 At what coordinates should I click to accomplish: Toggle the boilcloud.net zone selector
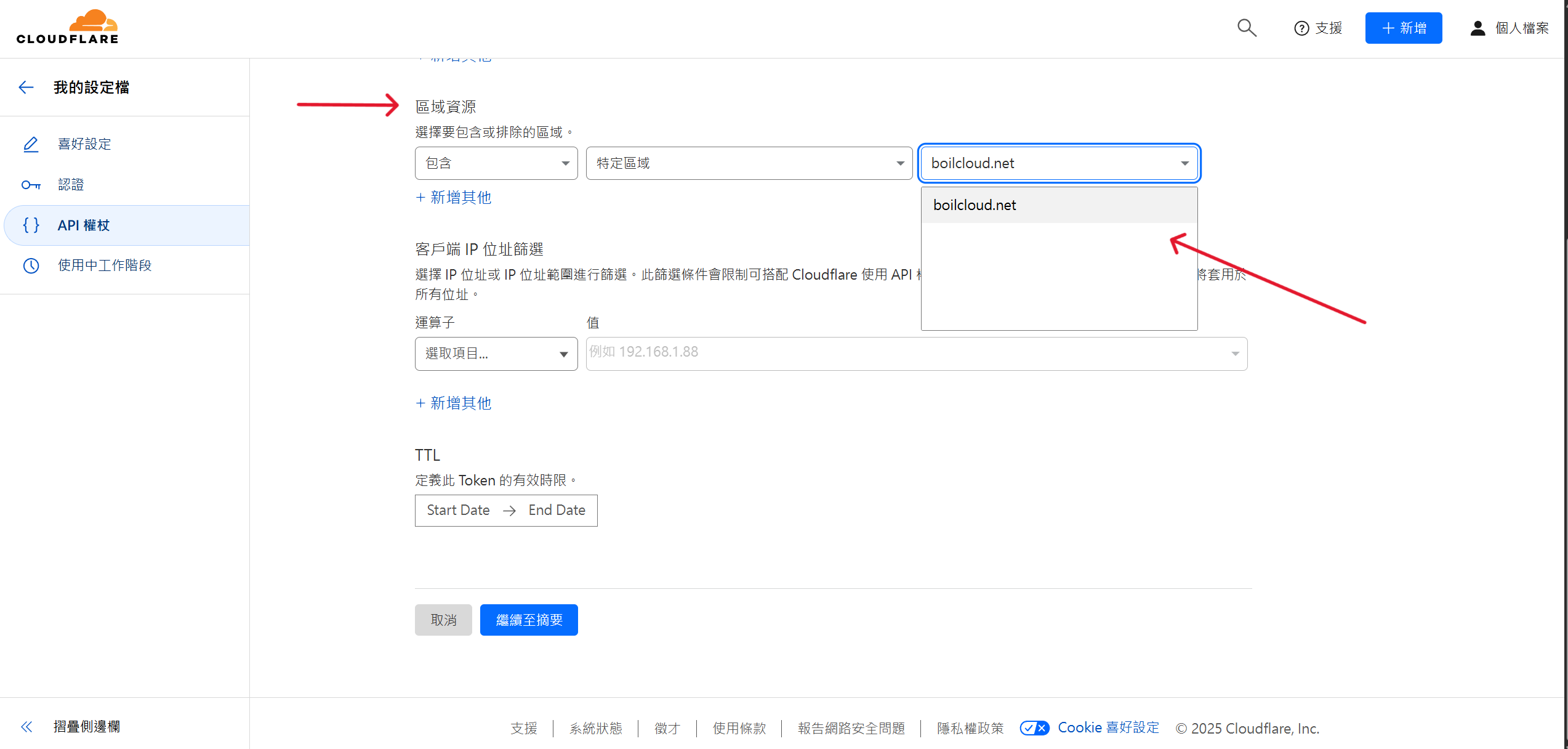tap(1059, 163)
